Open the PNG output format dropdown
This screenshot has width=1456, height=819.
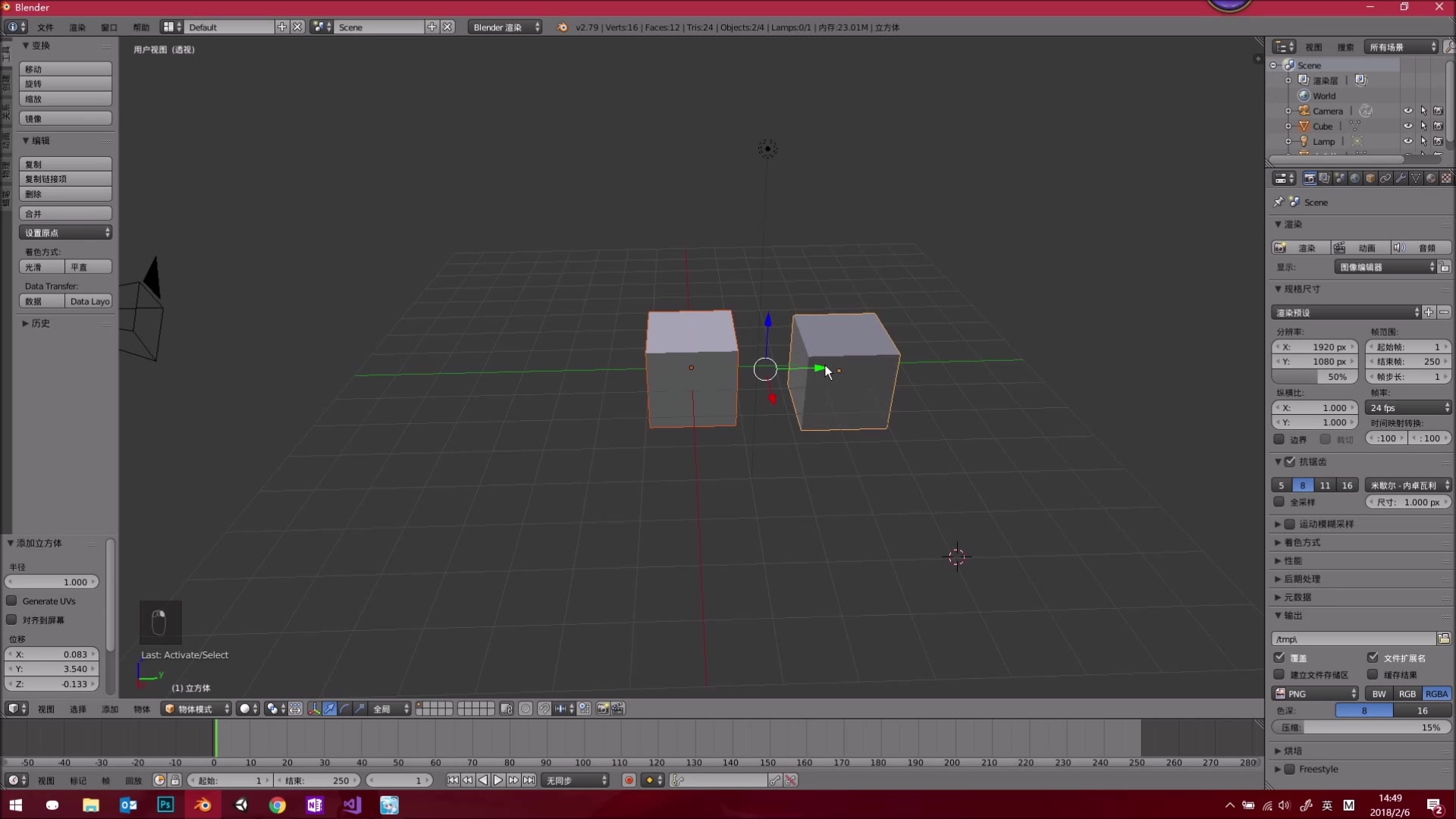[x=1314, y=693]
